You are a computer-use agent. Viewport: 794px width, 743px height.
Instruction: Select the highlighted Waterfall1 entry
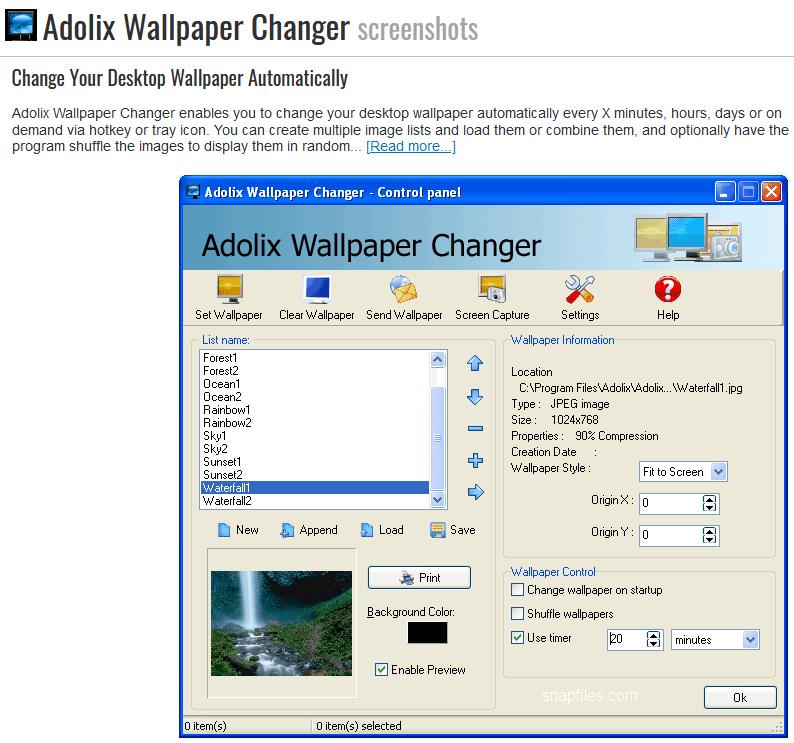[x=315, y=488]
